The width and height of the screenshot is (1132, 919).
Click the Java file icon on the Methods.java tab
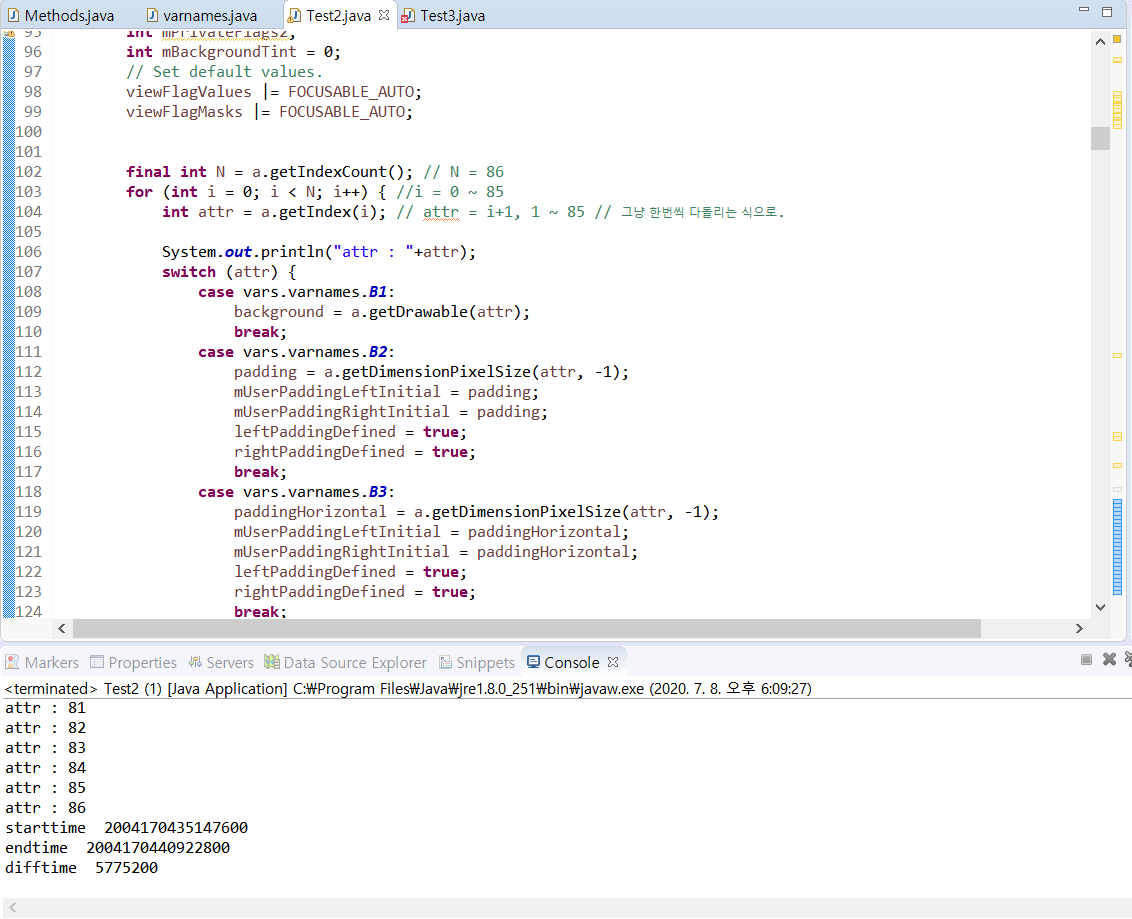[14, 16]
